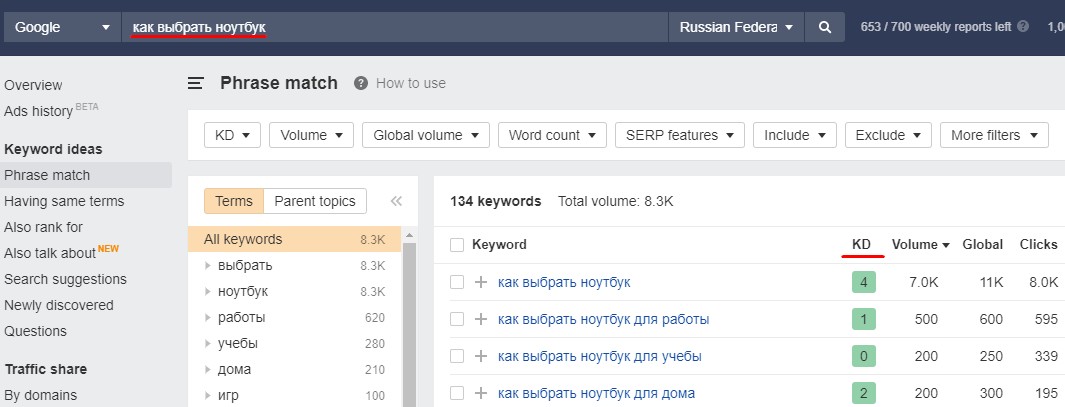Add как выбрать ноутбук для работы via plus icon
Image resolution: width=1065 pixels, height=407 pixels.
coord(481,319)
